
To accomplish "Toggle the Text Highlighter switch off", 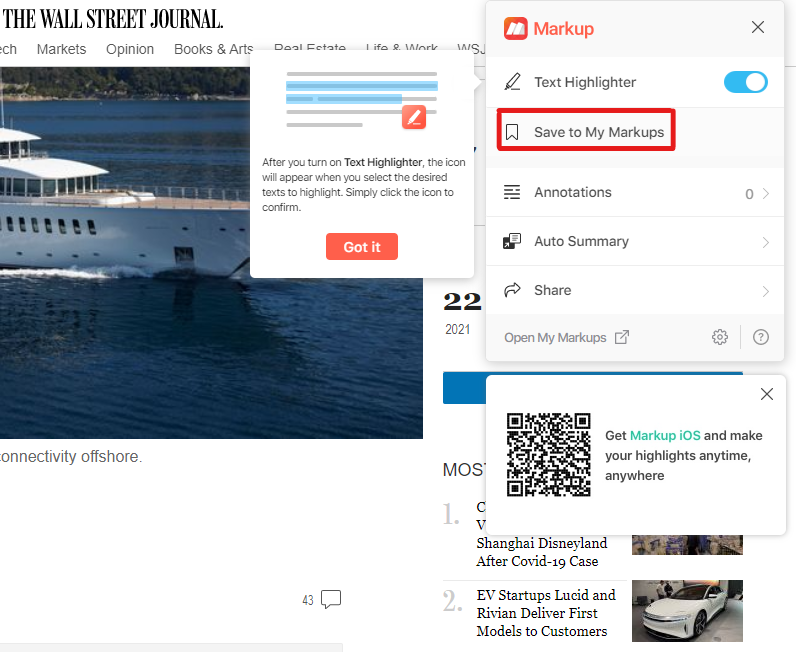I will click(745, 82).
